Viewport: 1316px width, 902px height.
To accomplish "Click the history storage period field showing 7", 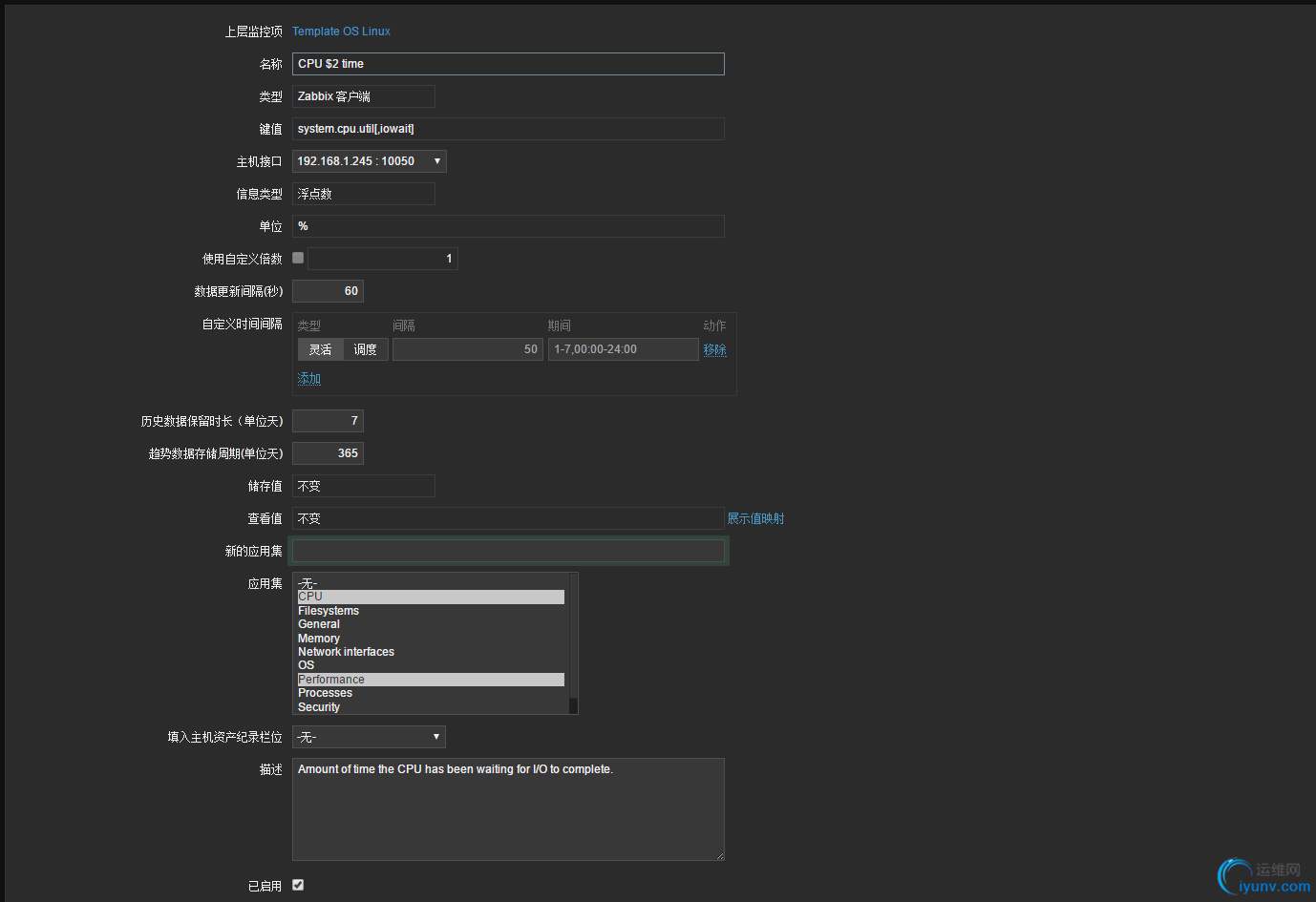I will coord(328,421).
